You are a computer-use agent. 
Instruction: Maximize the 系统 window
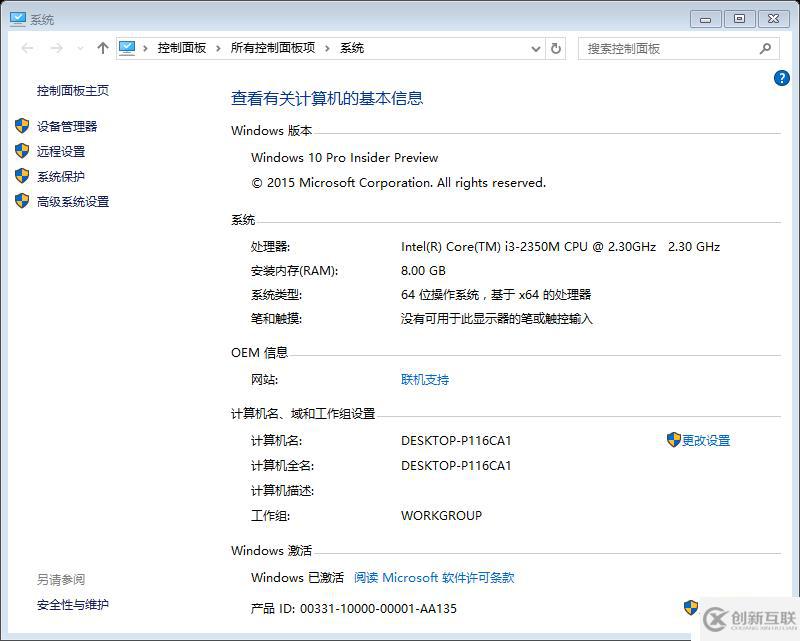coord(739,19)
